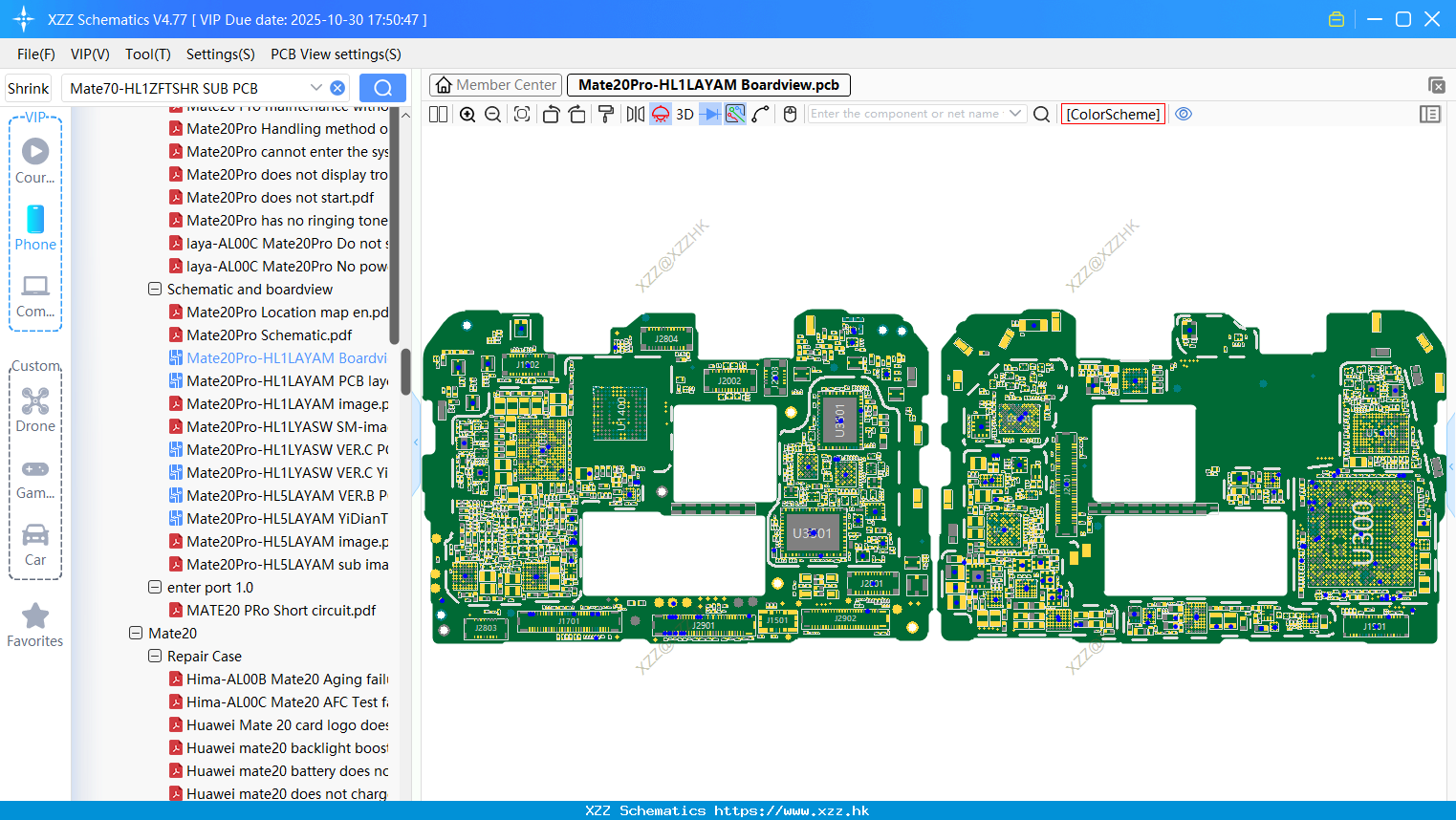Clear the model search field with X
Viewport: 1456px width, 820px height.
[337, 88]
